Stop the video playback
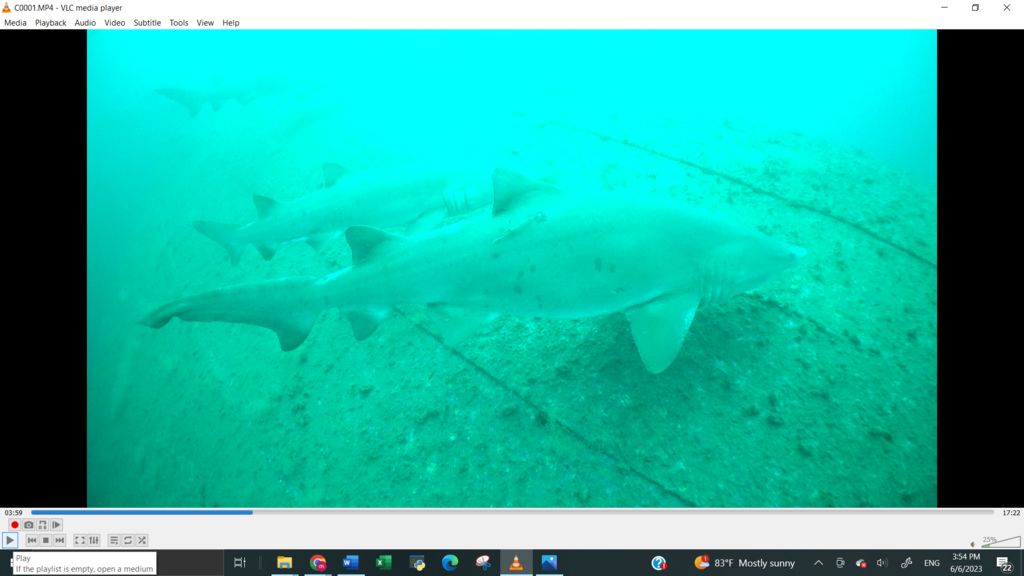Screen dimensions: 1024x576 46,540
